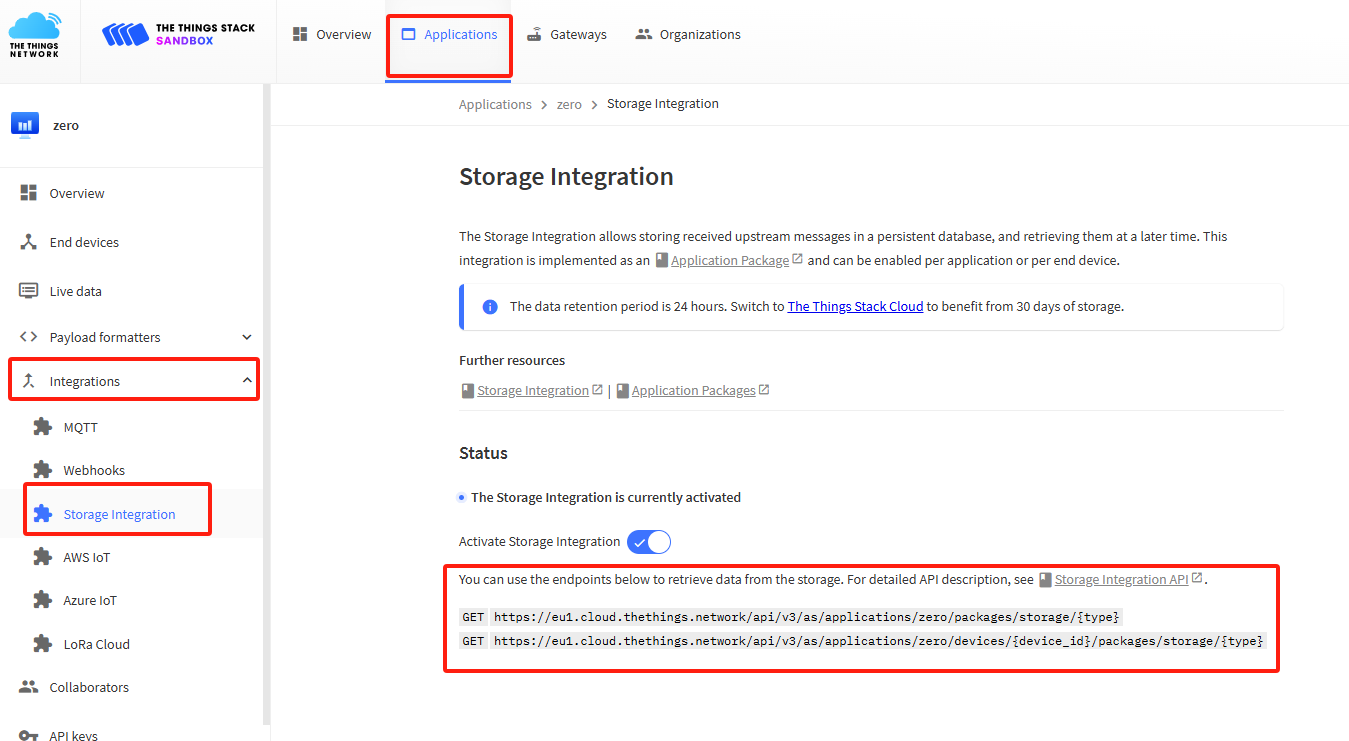
Task: Click the blue Storage Integration puzzle icon
Action: (x=42, y=514)
